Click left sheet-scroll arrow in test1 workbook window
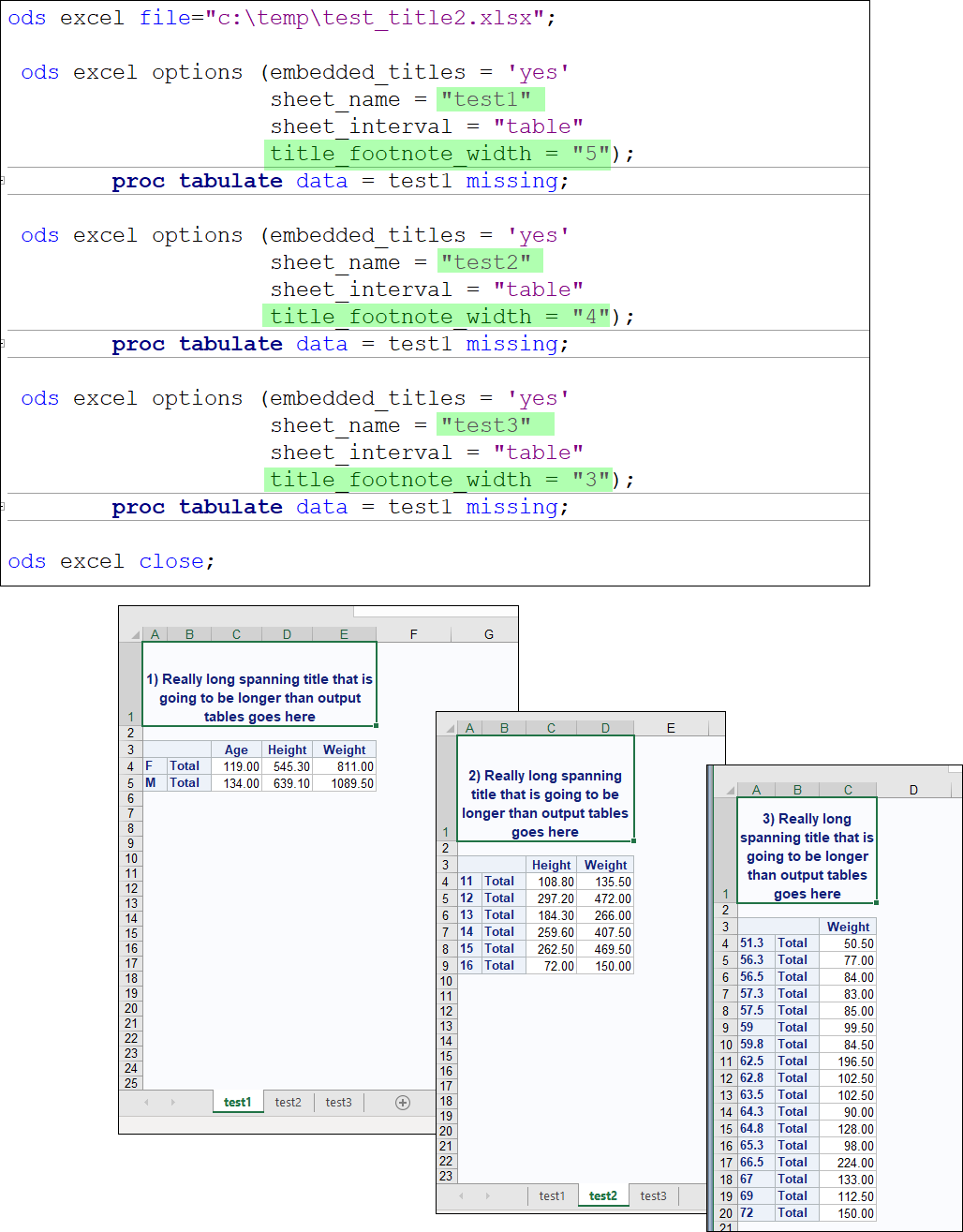963x1232 pixels. 146,1103
